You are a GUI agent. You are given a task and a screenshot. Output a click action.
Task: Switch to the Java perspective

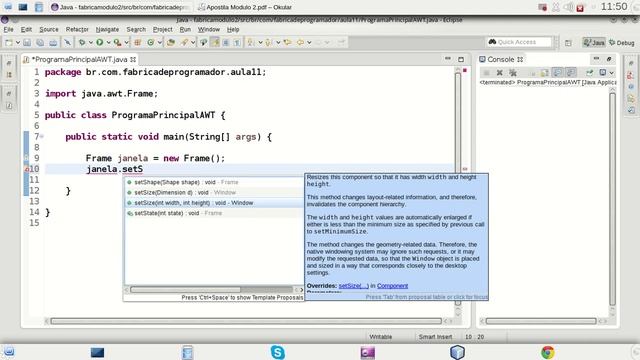pos(593,42)
